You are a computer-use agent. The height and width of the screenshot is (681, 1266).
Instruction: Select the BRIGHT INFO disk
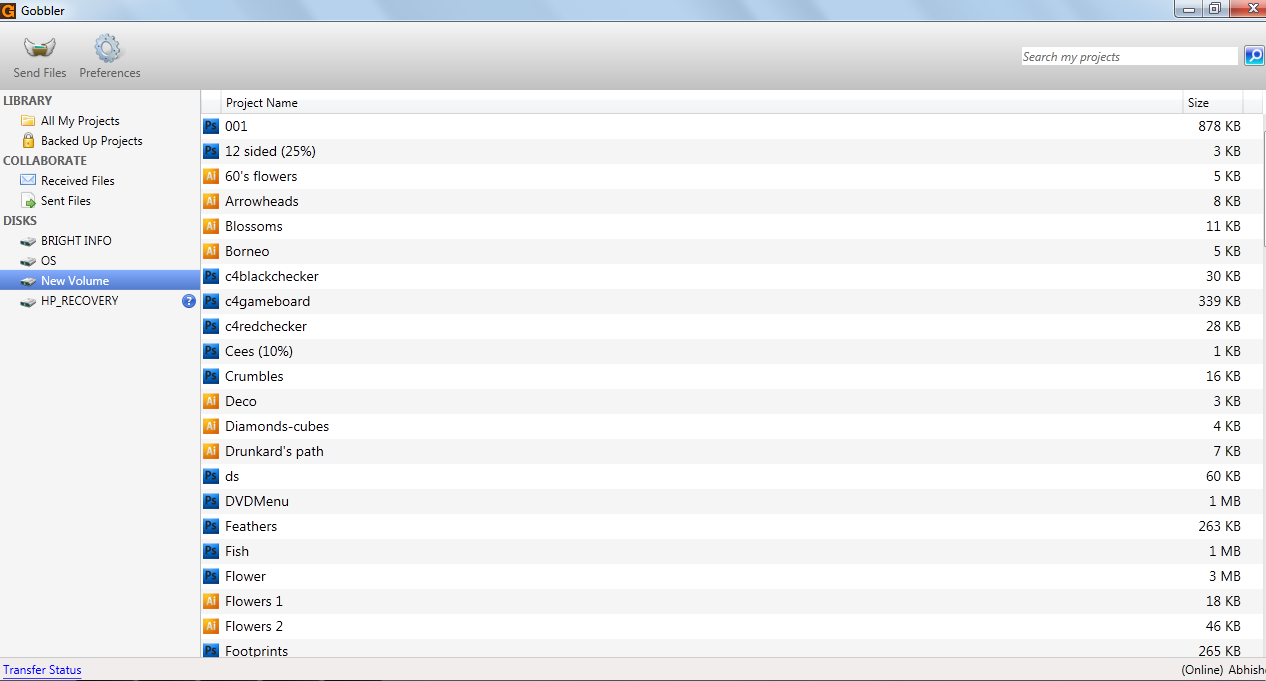(x=76, y=241)
